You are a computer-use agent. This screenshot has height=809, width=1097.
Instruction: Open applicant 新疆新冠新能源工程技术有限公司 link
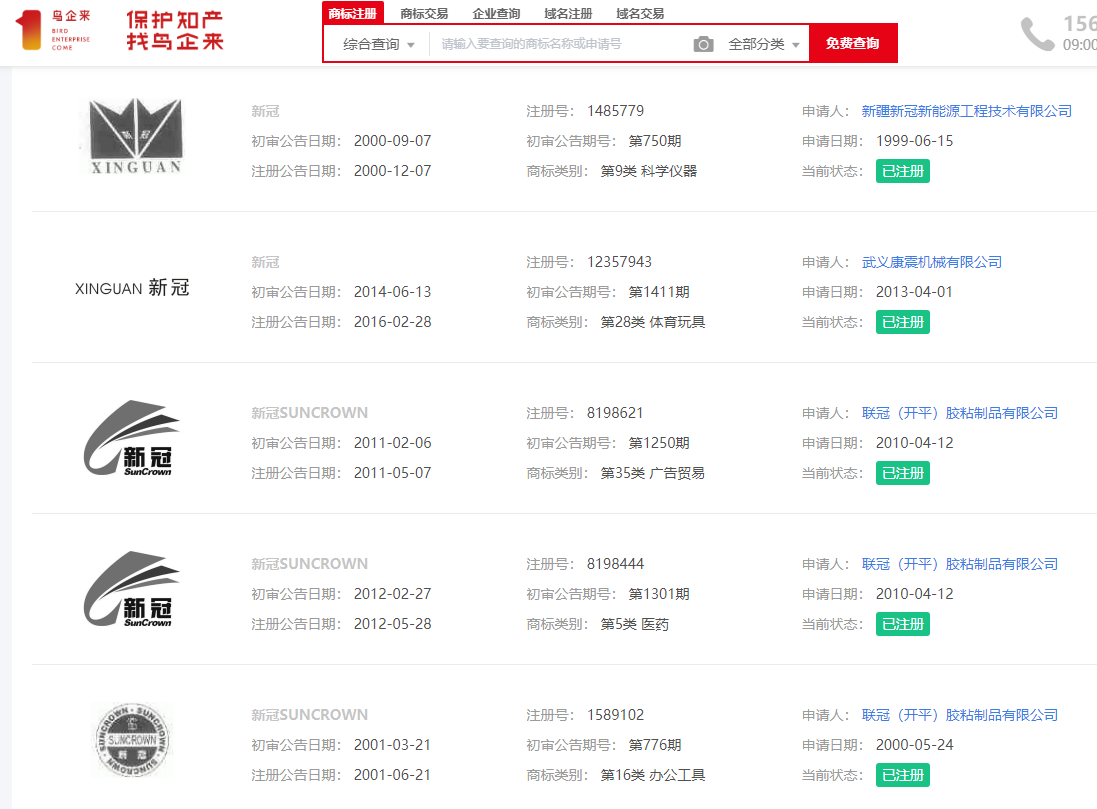click(966, 111)
